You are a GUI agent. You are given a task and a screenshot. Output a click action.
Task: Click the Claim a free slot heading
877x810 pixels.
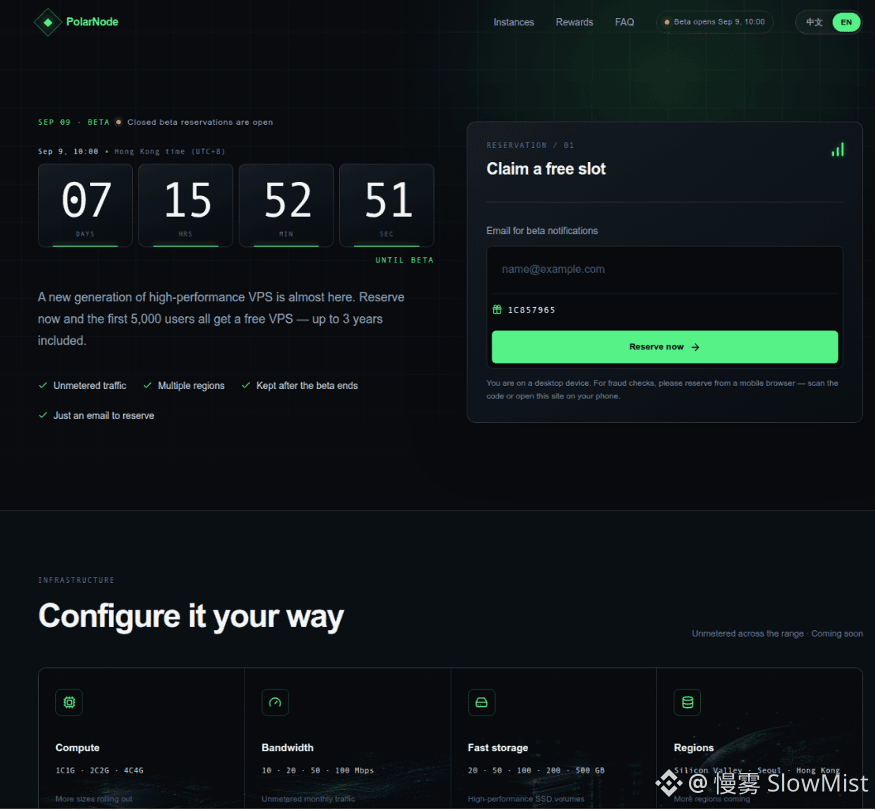point(546,169)
